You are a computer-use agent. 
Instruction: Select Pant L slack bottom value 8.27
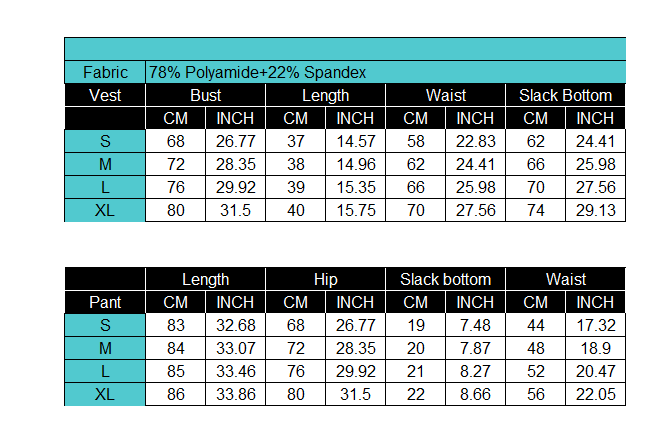click(475, 371)
